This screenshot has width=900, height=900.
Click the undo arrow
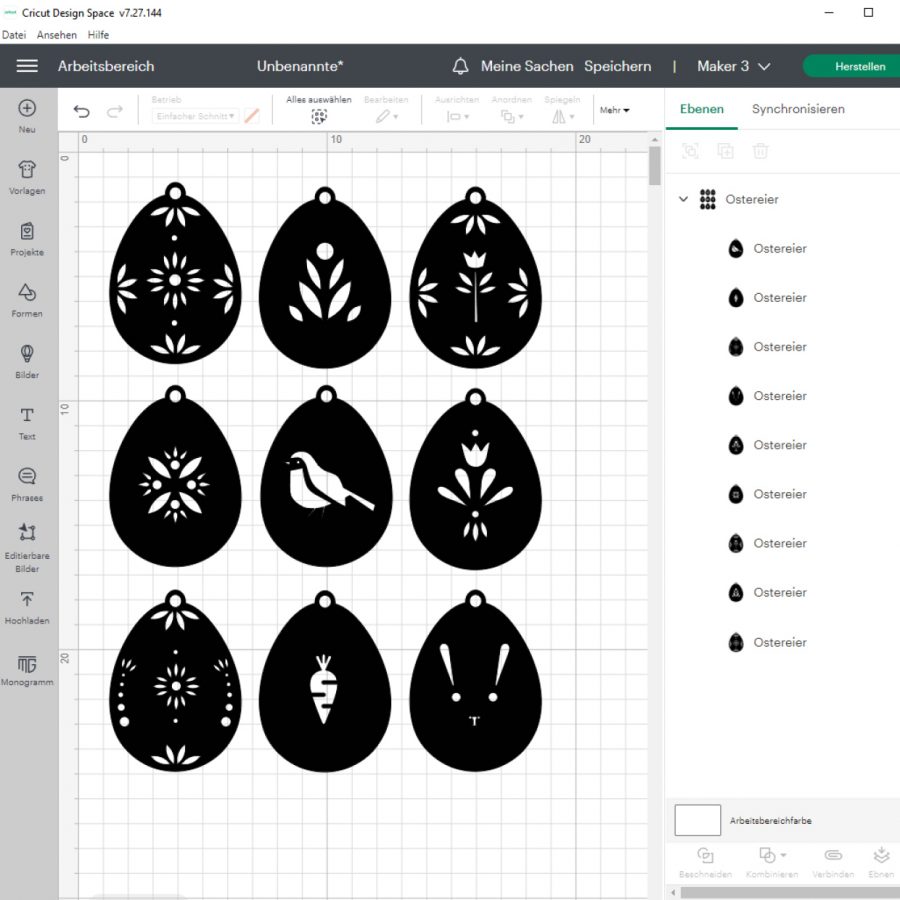tap(82, 112)
